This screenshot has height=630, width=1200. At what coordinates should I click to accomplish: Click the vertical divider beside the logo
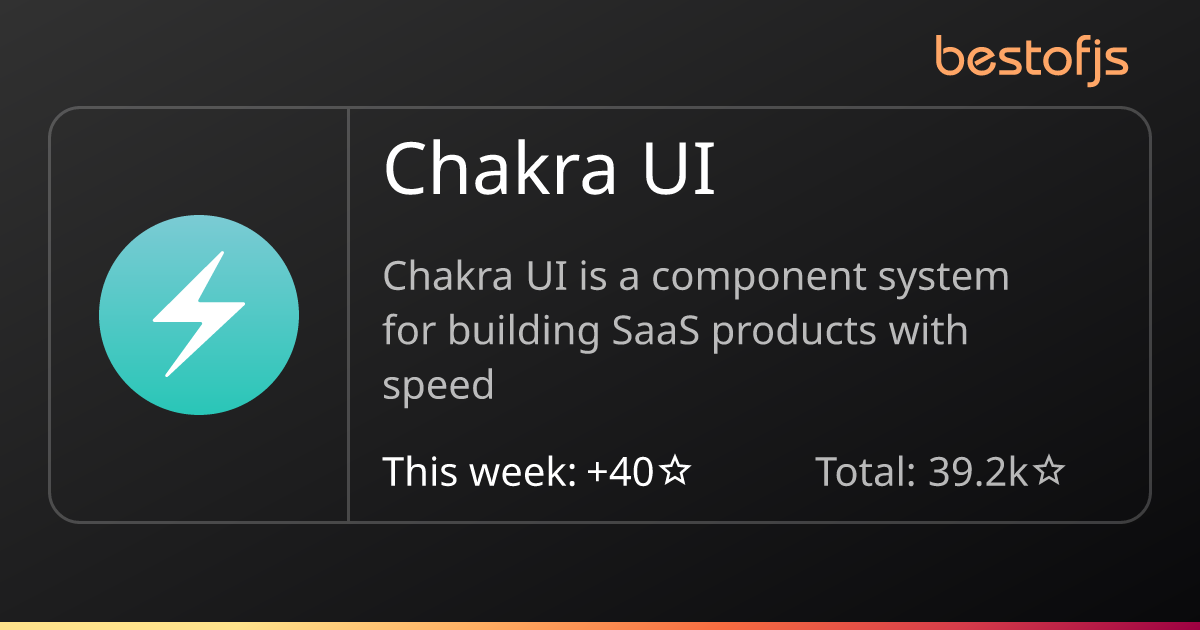point(348,315)
